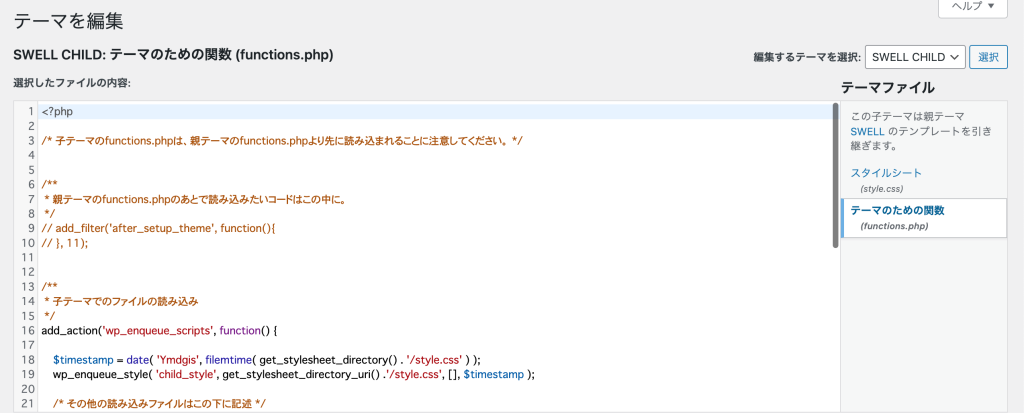Click the editor vertical scrollbar thumb
This screenshot has width=1024, height=413.
835,175
